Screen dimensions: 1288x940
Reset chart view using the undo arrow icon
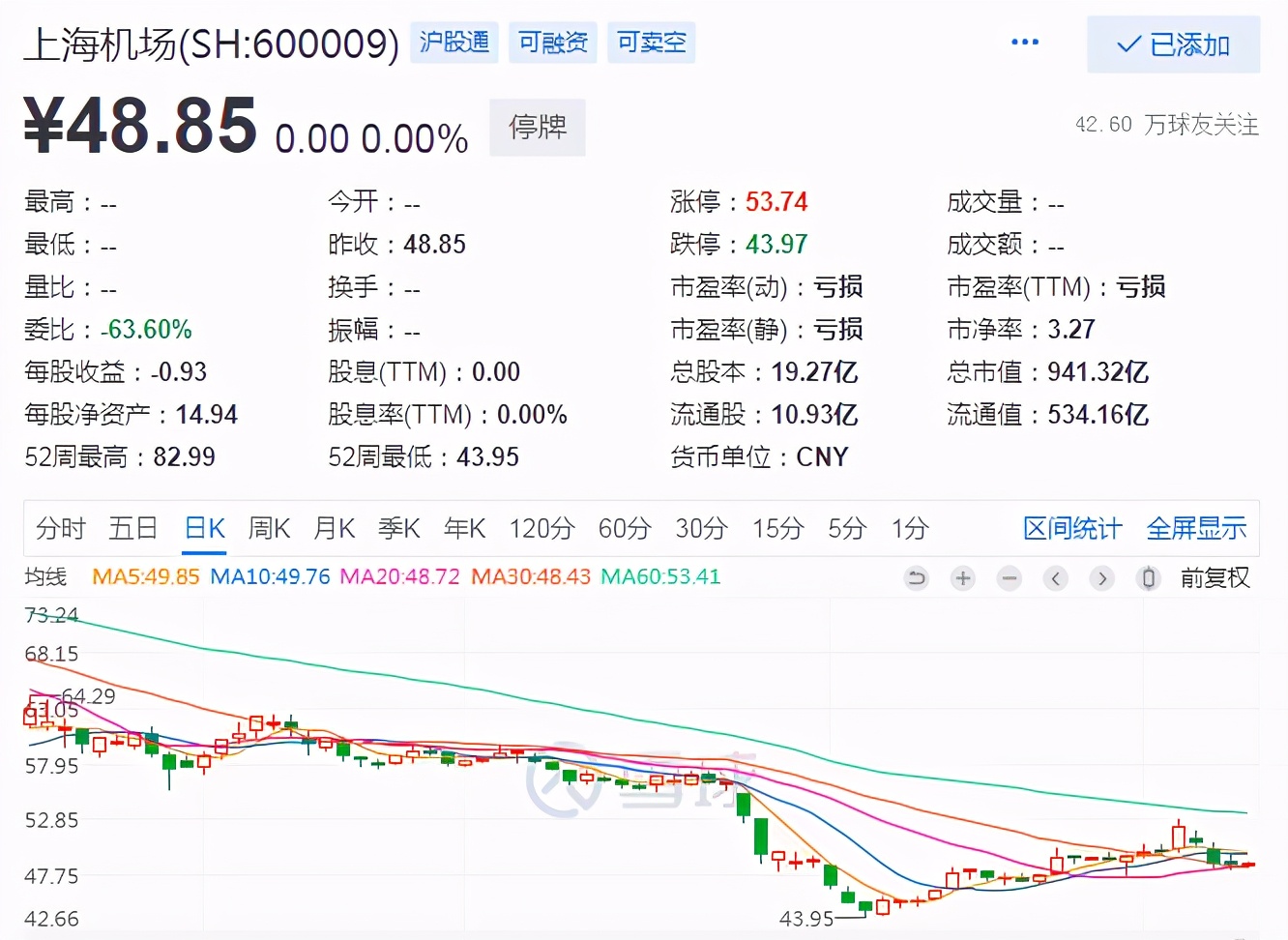(916, 577)
